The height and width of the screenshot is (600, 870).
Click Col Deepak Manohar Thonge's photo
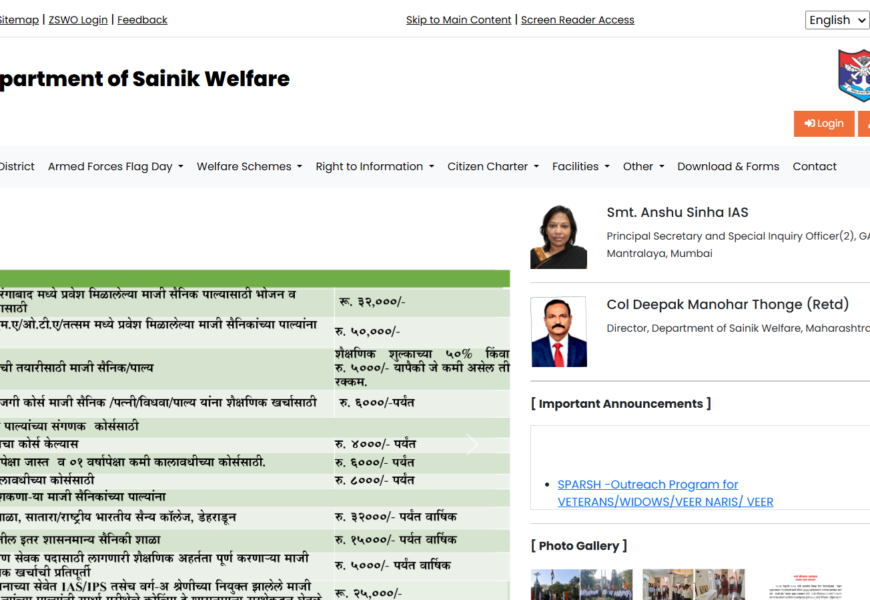558,332
